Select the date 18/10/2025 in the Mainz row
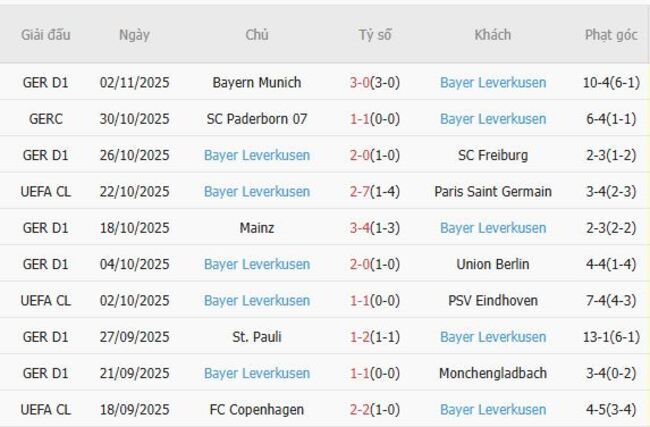Screen dimensions: 650x427 134,228
